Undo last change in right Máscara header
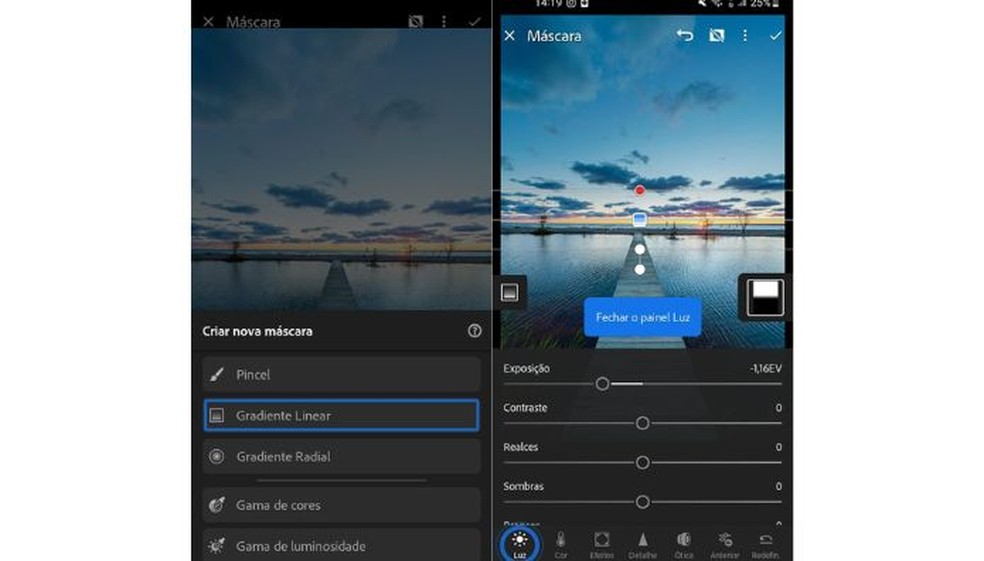Viewport: 984px width, 561px height. tap(685, 36)
